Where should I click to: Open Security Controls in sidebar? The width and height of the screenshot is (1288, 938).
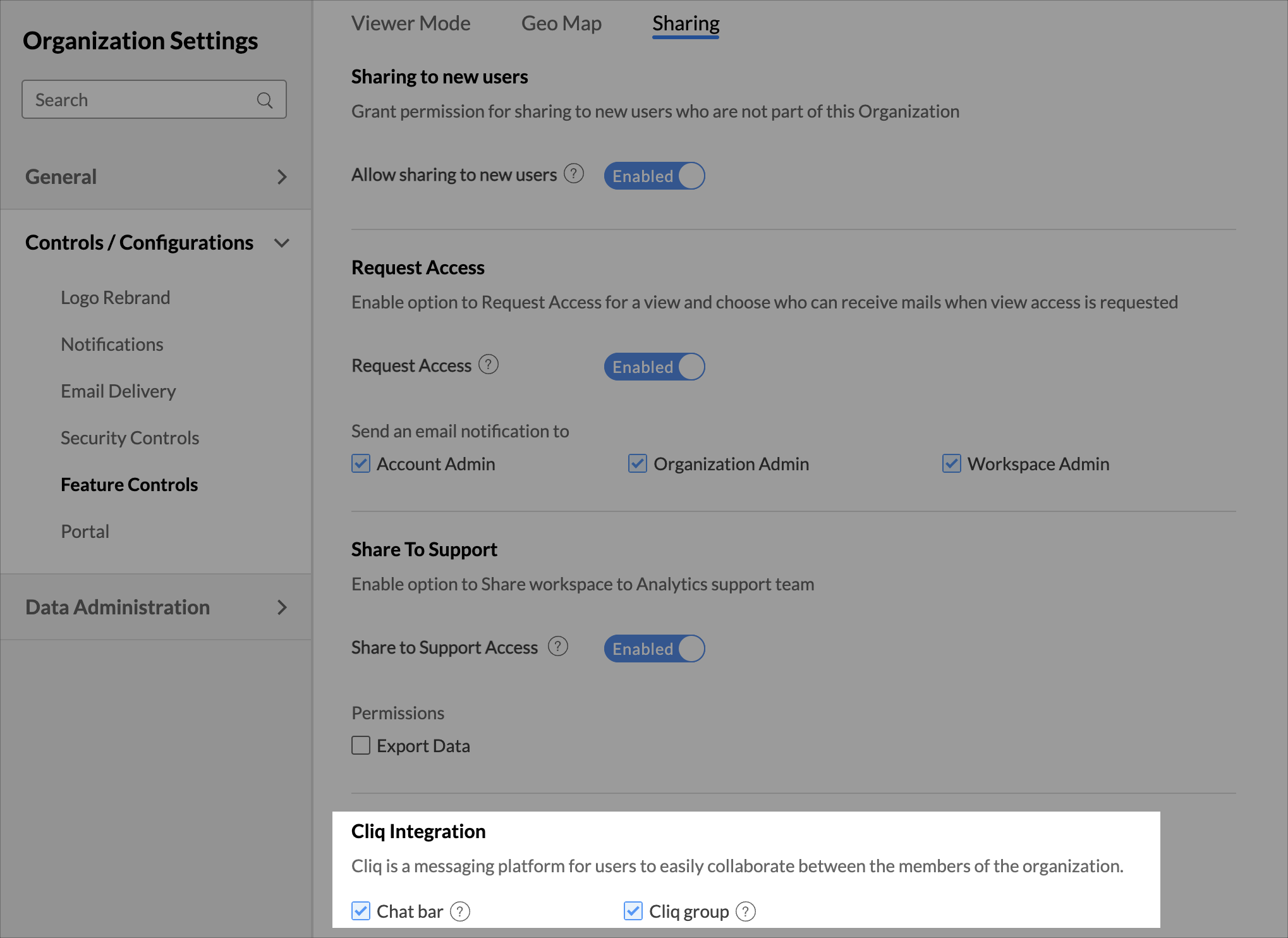point(130,437)
